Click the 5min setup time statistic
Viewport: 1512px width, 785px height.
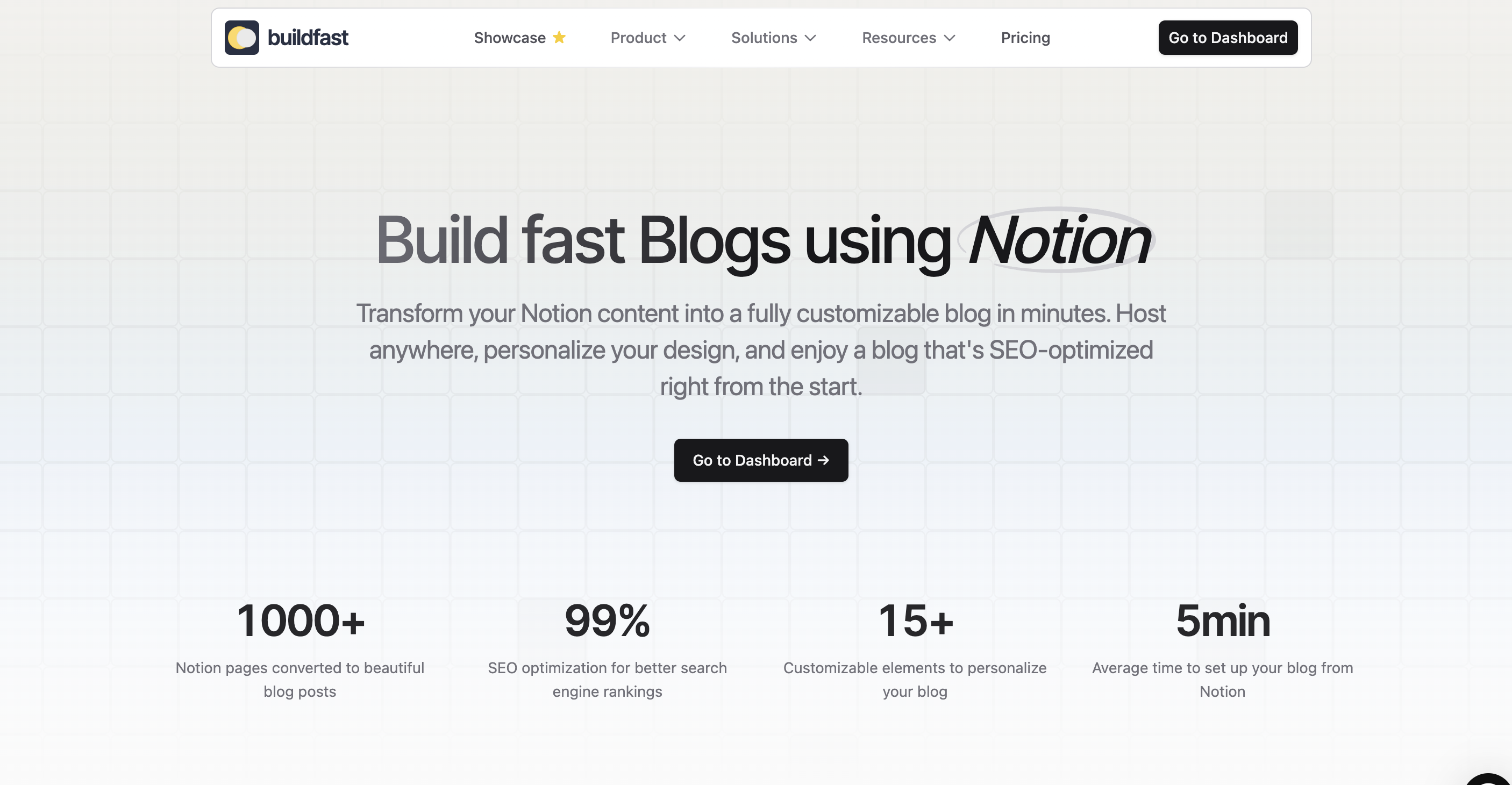[x=1223, y=620]
